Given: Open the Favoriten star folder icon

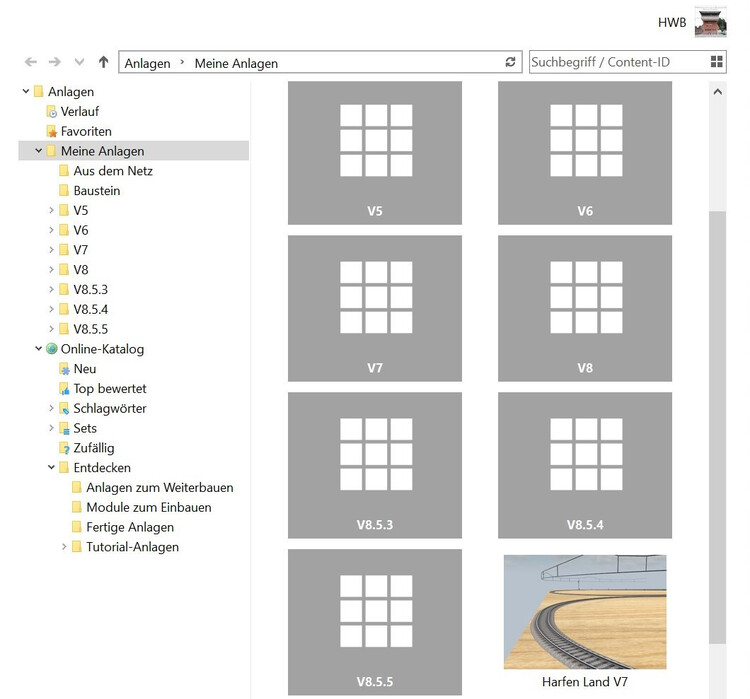Looking at the screenshot, I should [52, 131].
